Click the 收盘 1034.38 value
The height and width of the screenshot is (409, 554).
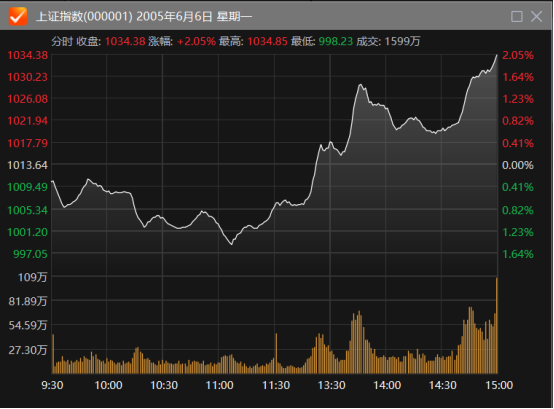pyautogui.click(x=125, y=41)
